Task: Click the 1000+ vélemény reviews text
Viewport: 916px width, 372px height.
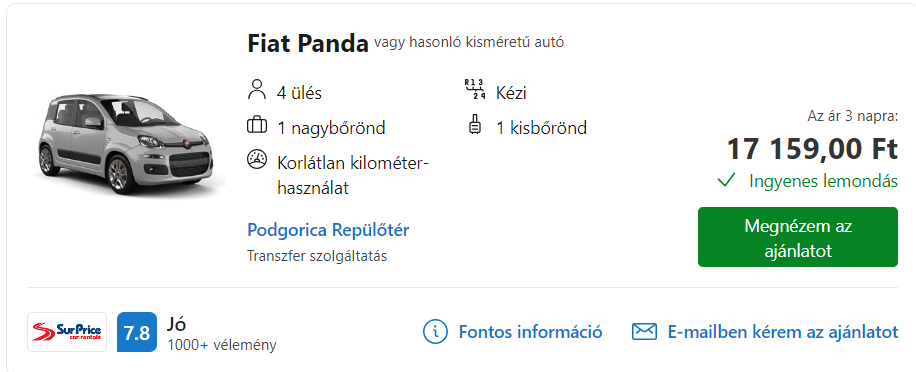Action: coord(222,345)
